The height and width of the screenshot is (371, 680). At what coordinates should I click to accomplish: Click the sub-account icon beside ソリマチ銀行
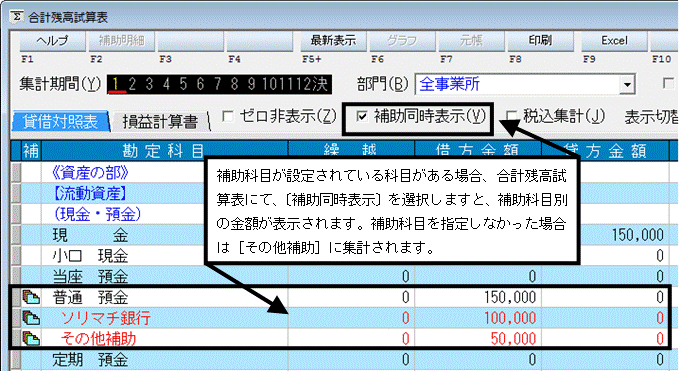(31, 318)
